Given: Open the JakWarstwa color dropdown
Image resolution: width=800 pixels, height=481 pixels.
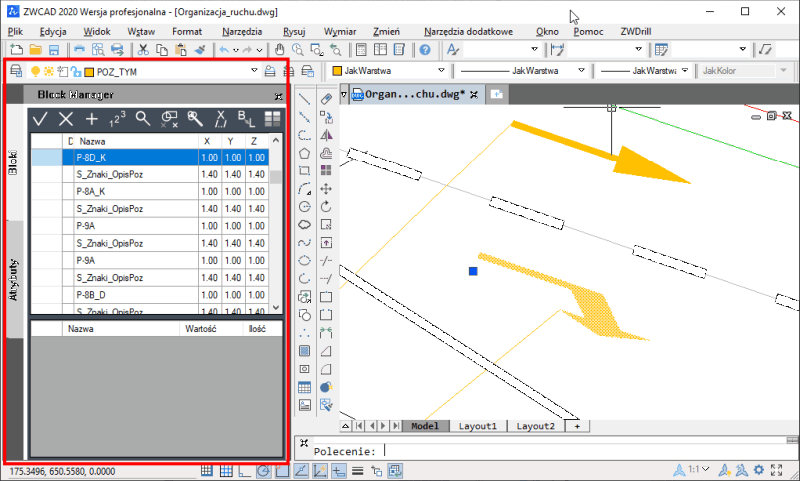Looking at the screenshot, I should 441,70.
